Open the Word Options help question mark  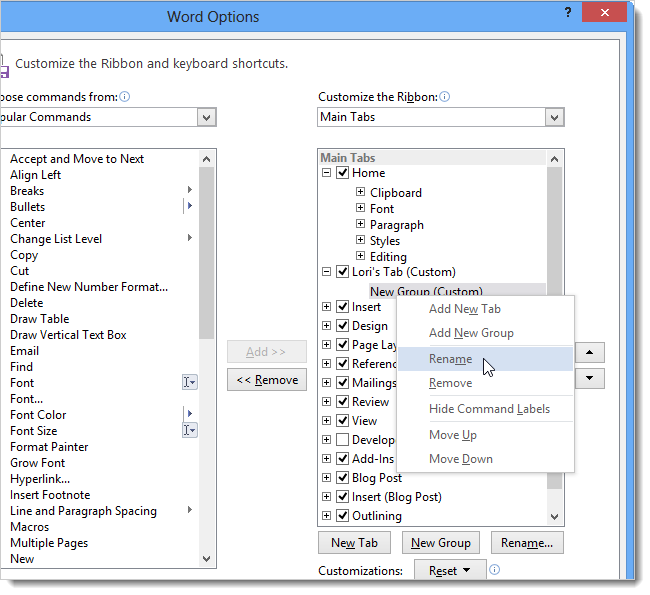pos(568,12)
